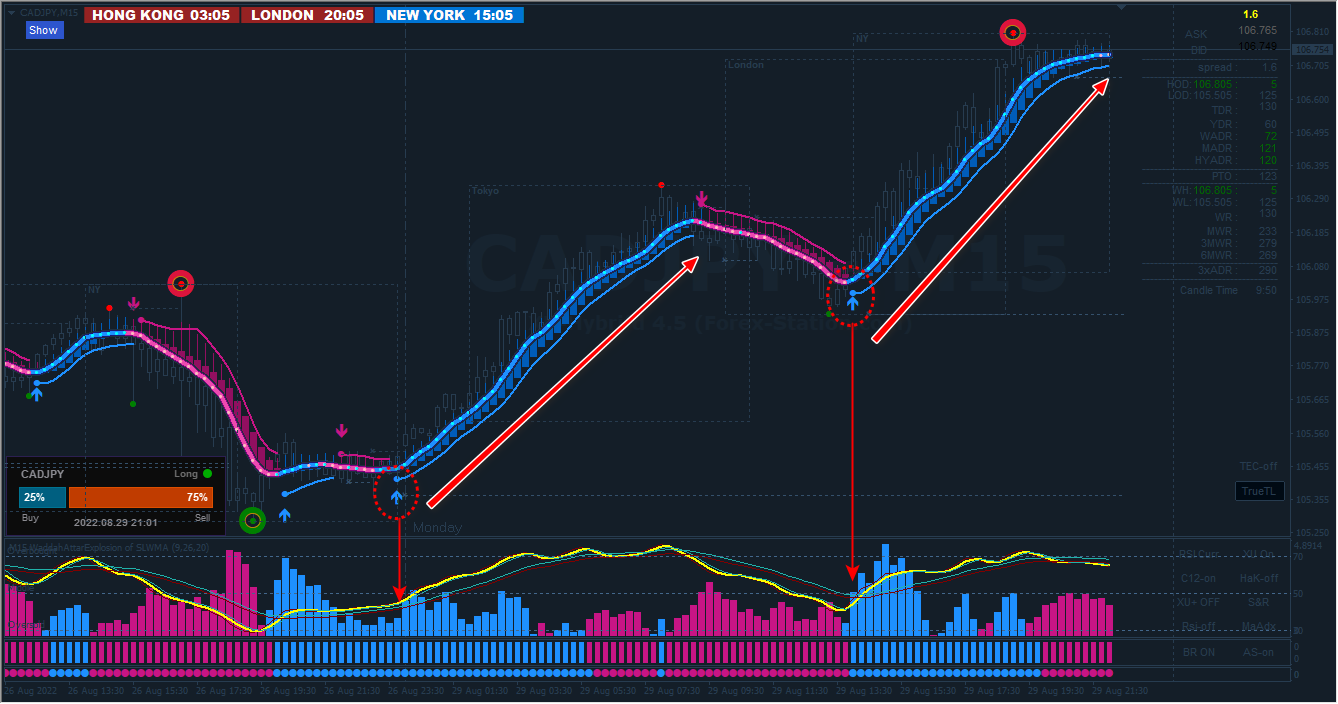Click the LOD 105.505 value
This screenshot has width=1338, height=704.
1213,95
